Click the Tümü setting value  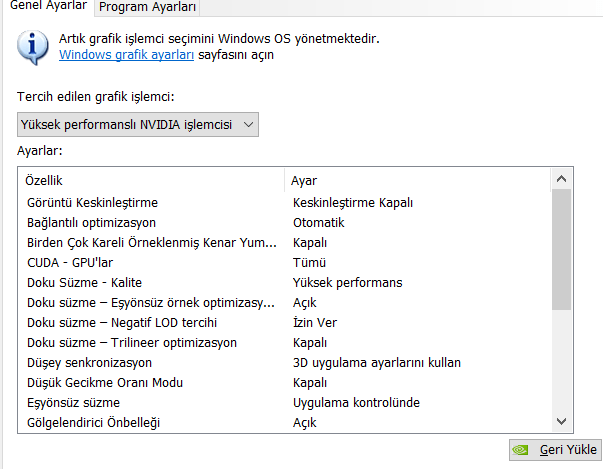point(309,263)
